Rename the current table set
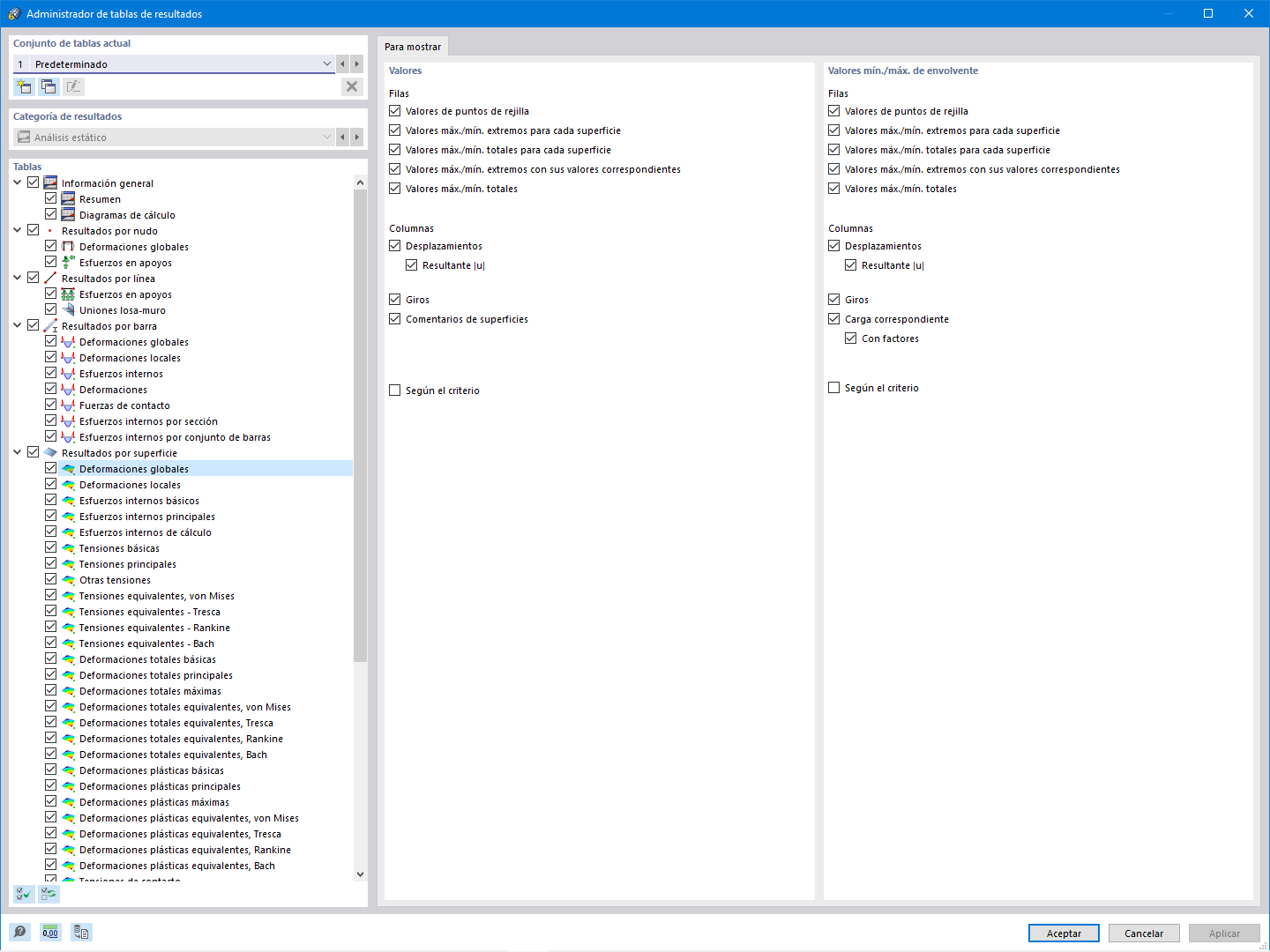 73,86
